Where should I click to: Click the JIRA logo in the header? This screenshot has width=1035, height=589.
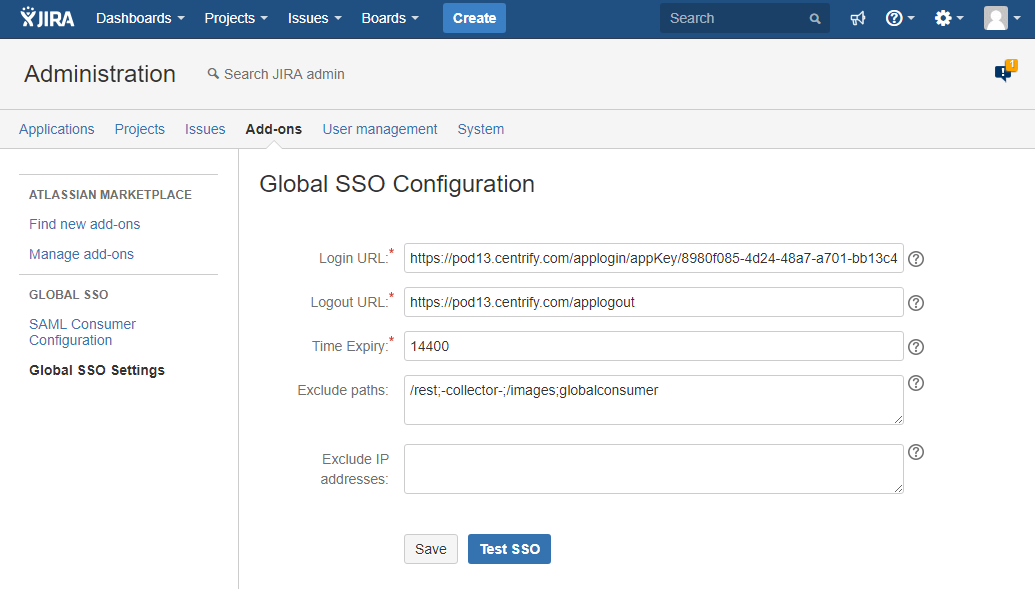pos(47,18)
